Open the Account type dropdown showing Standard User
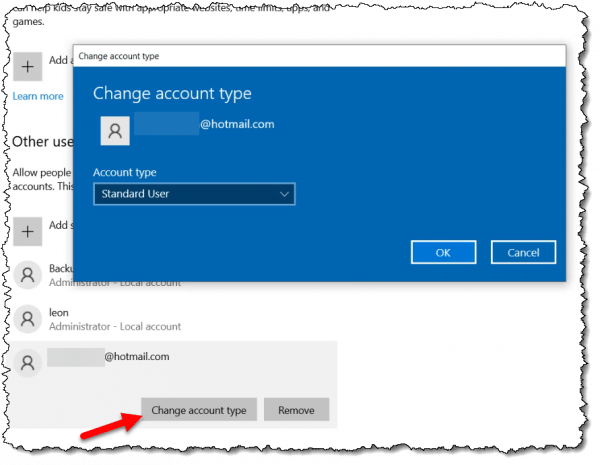The height and width of the screenshot is (465, 600). click(194, 194)
